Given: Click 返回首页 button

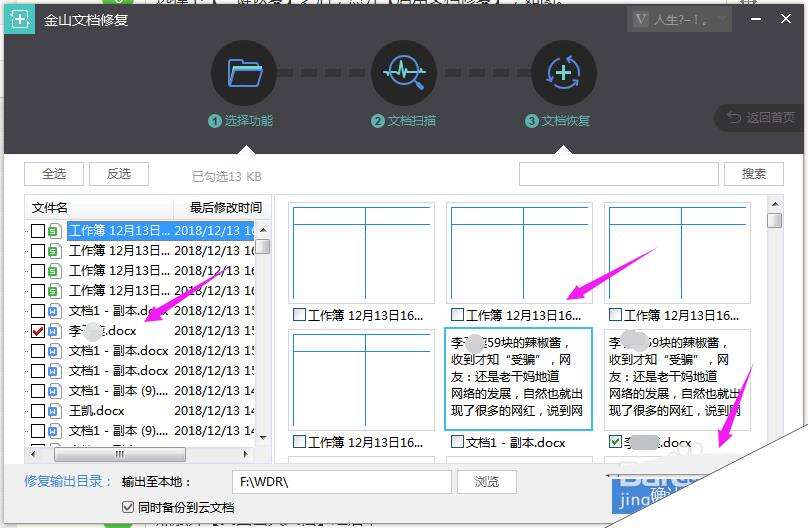Looking at the screenshot, I should 761,118.
